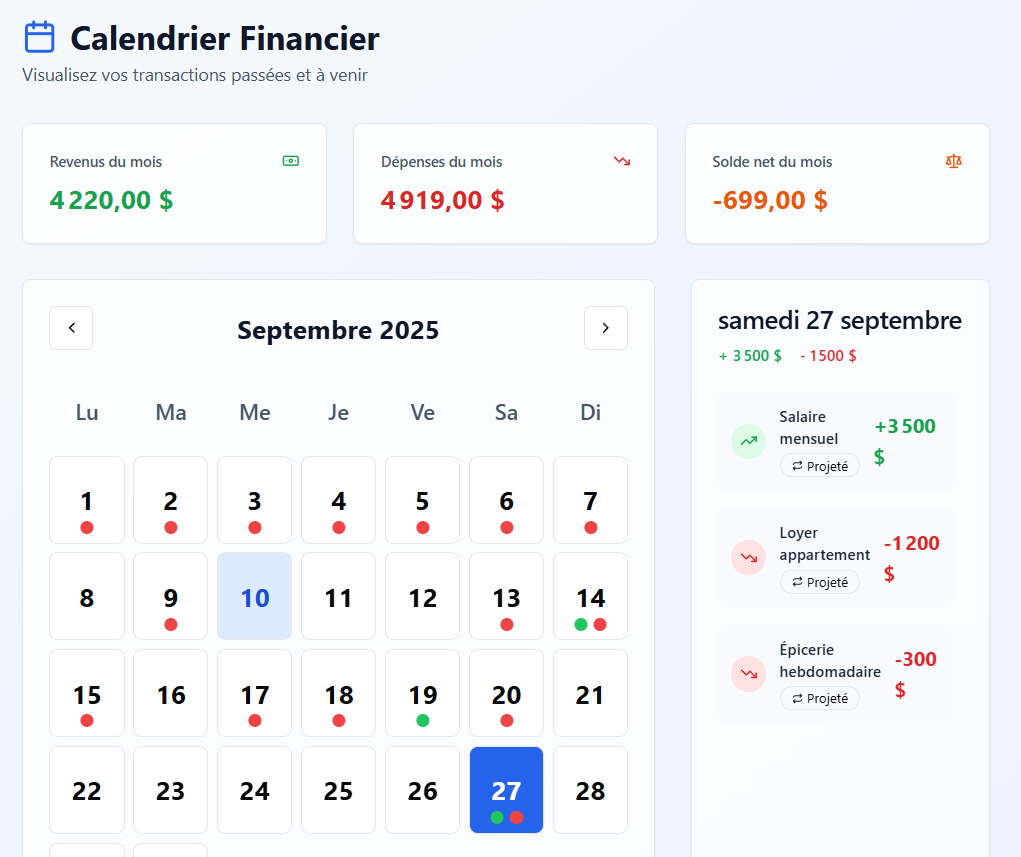Click the red trend icon beside Loyer appartement

tap(748, 558)
